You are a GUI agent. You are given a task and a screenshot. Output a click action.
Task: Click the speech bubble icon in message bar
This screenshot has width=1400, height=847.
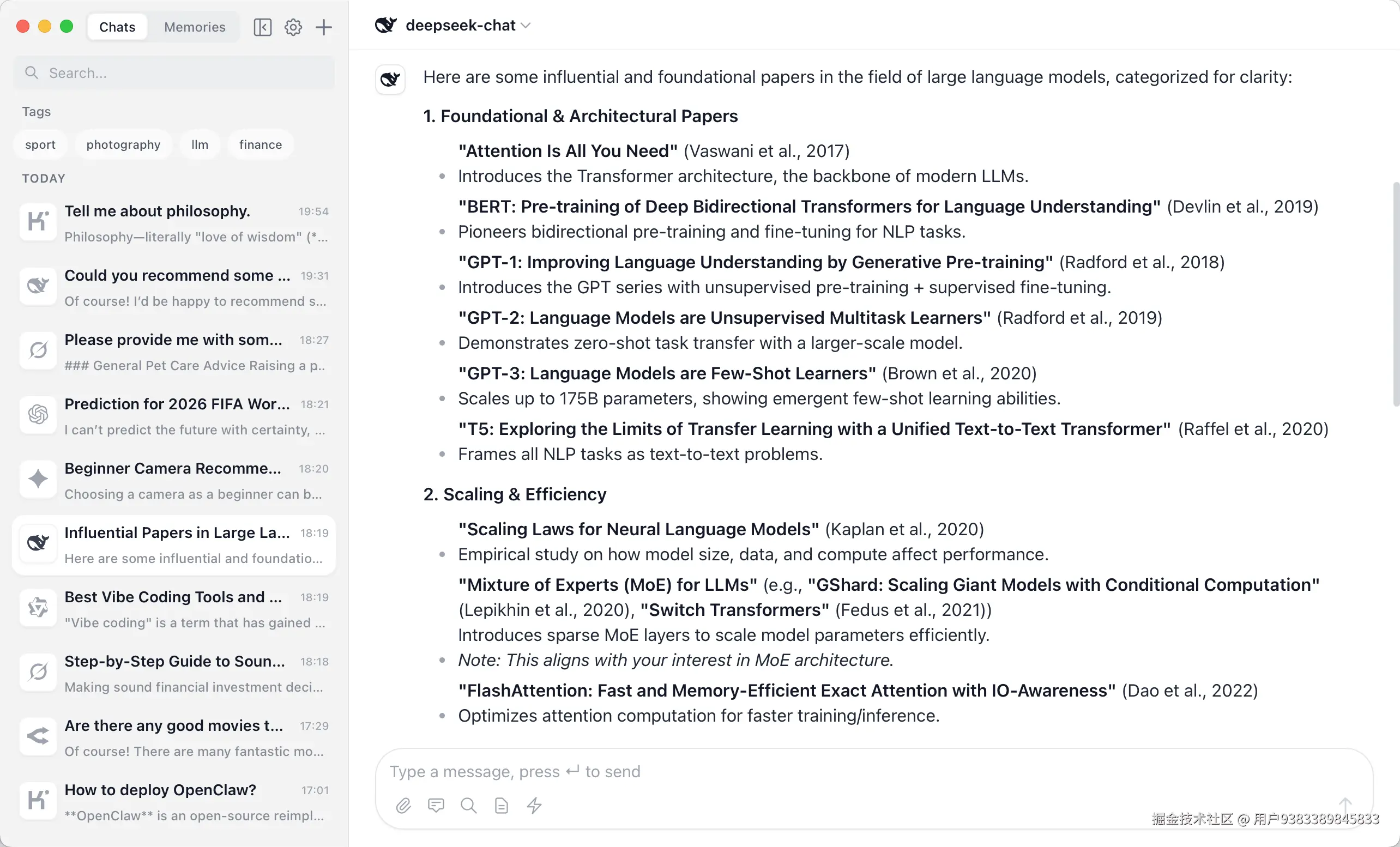pyautogui.click(x=436, y=805)
